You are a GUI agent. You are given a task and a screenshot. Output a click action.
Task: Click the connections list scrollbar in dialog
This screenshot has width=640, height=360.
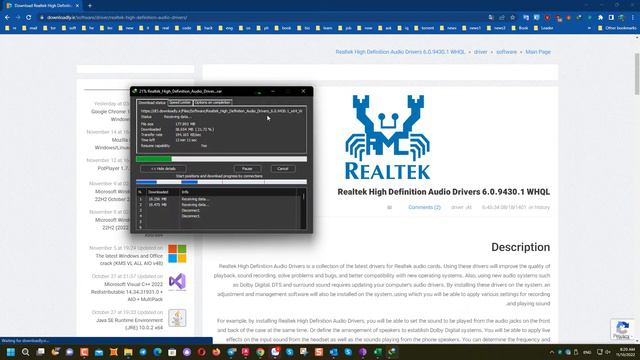click(x=303, y=209)
